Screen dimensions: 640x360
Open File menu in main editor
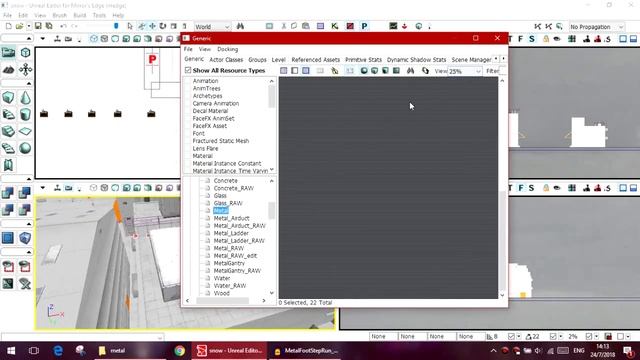point(7,15)
